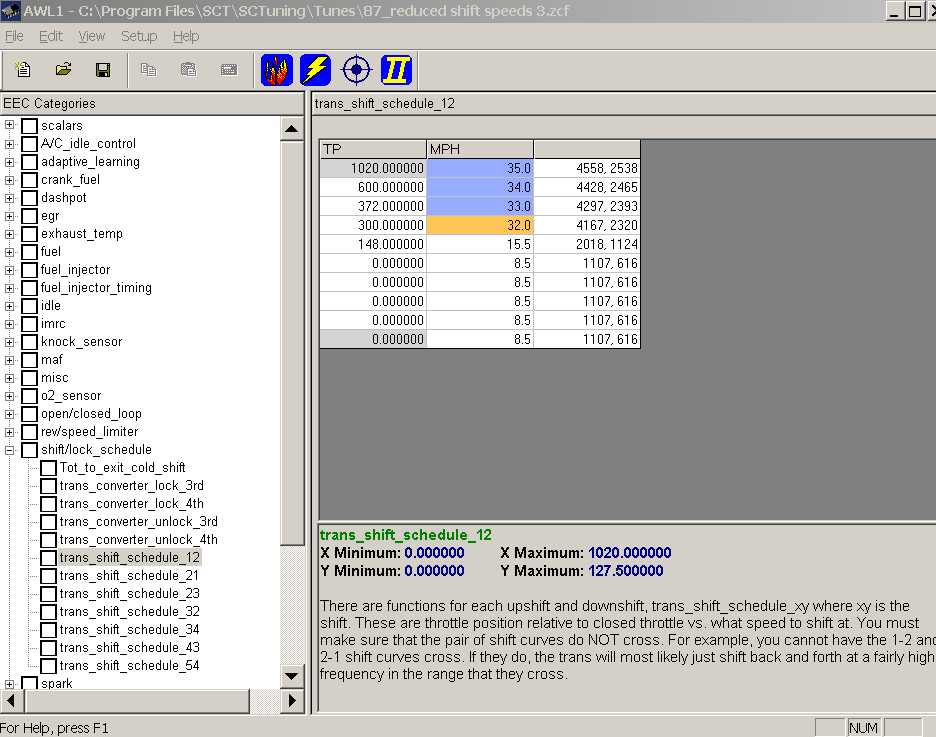The image size is (936, 737).
Task: Check the Tot_to_exit_cold_shift checkbox
Action: point(48,468)
